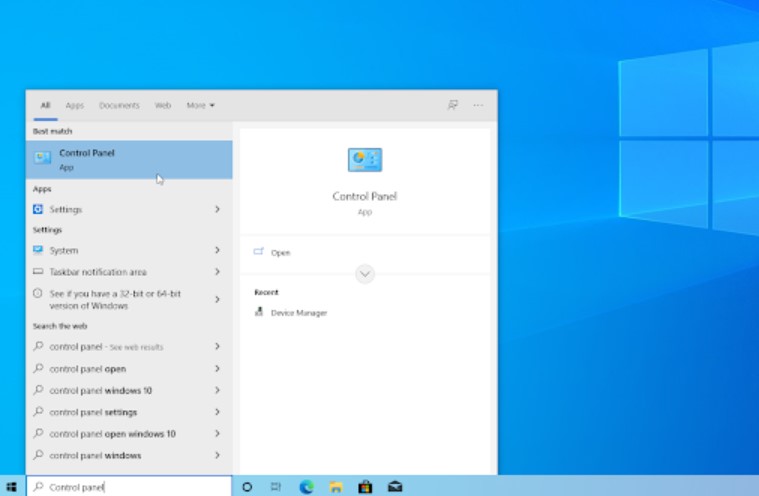Open Device Manager from the Recent list
Image resolution: width=759 pixels, height=496 pixels.
click(x=299, y=313)
